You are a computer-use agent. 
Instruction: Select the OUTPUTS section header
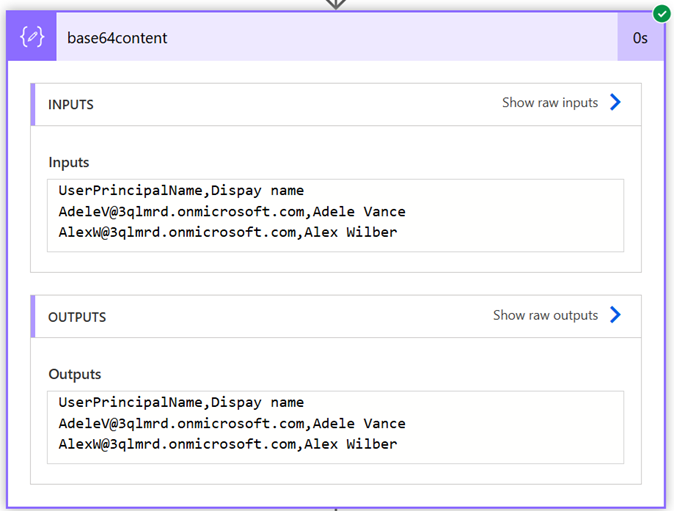click(77, 317)
